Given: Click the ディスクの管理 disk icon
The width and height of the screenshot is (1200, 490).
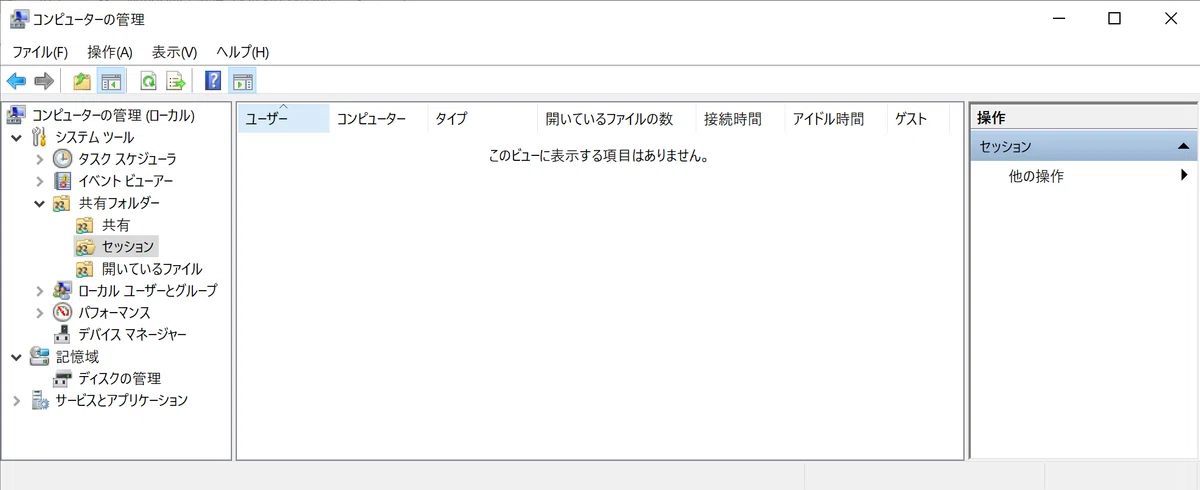Looking at the screenshot, I should tap(62, 379).
